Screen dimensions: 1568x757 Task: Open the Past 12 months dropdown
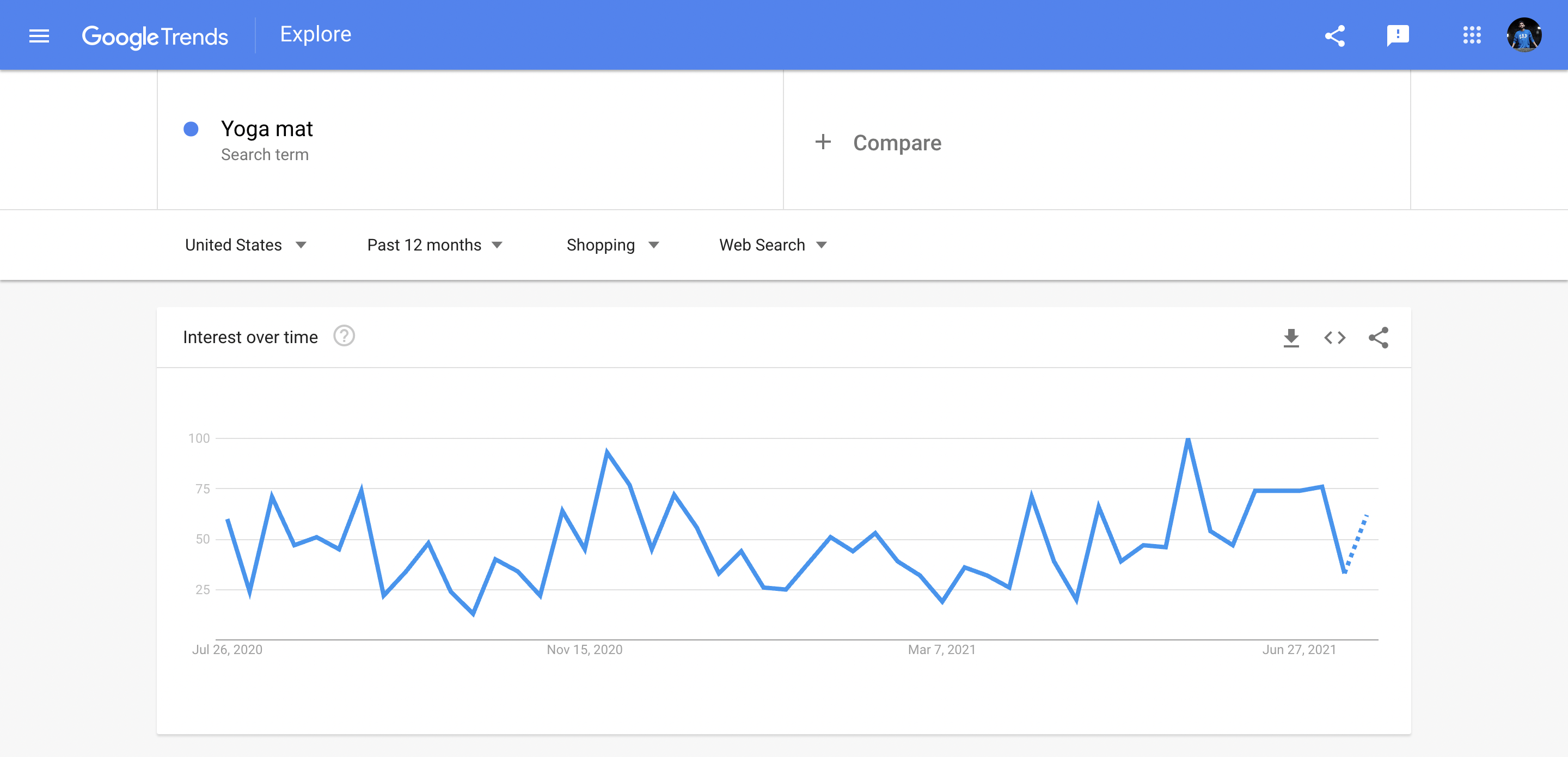point(434,245)
